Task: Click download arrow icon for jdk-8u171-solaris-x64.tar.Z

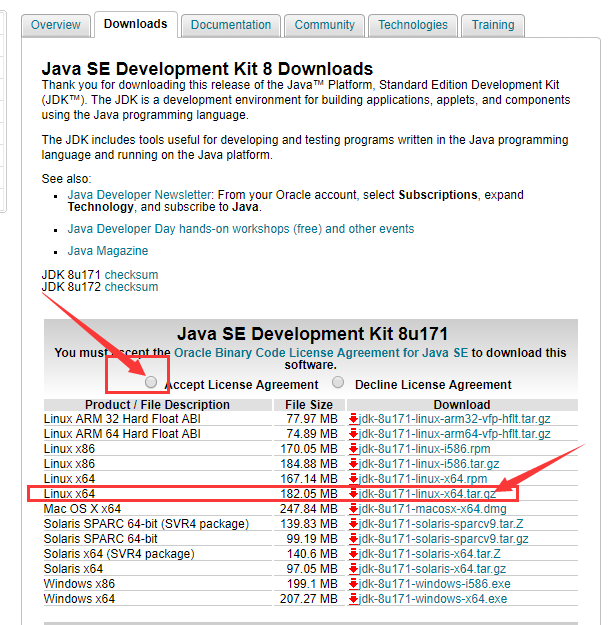Action: coord(353,554)
